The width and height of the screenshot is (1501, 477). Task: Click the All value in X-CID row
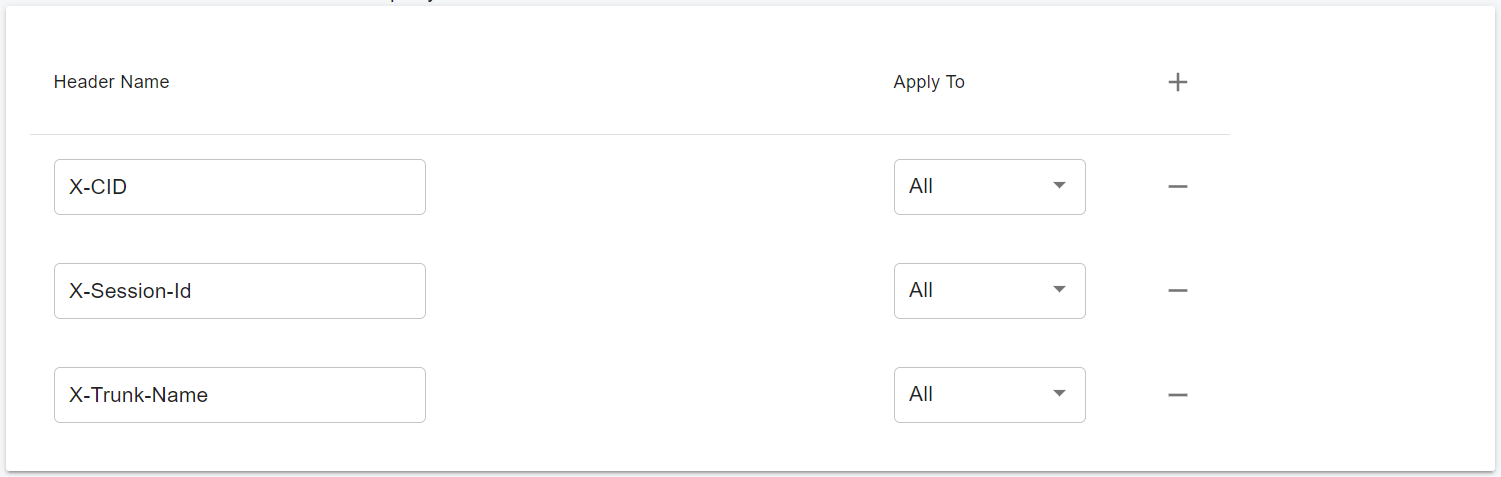921,186
